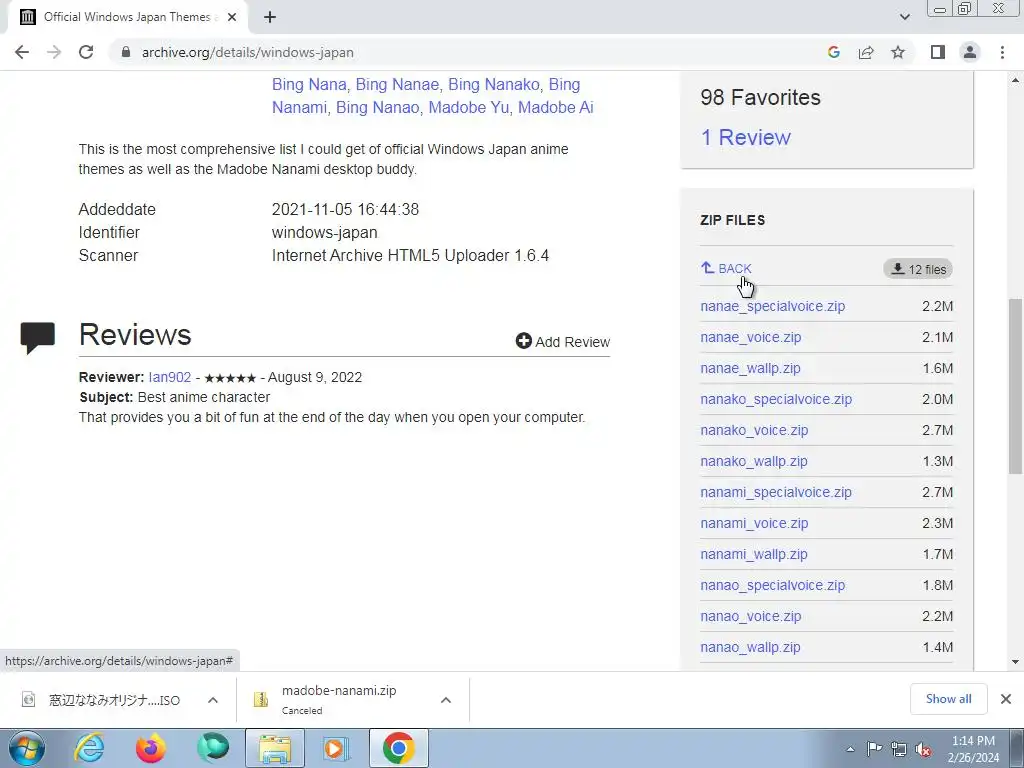
Task: Close the downloads bar
Action: pos(1006,699)
